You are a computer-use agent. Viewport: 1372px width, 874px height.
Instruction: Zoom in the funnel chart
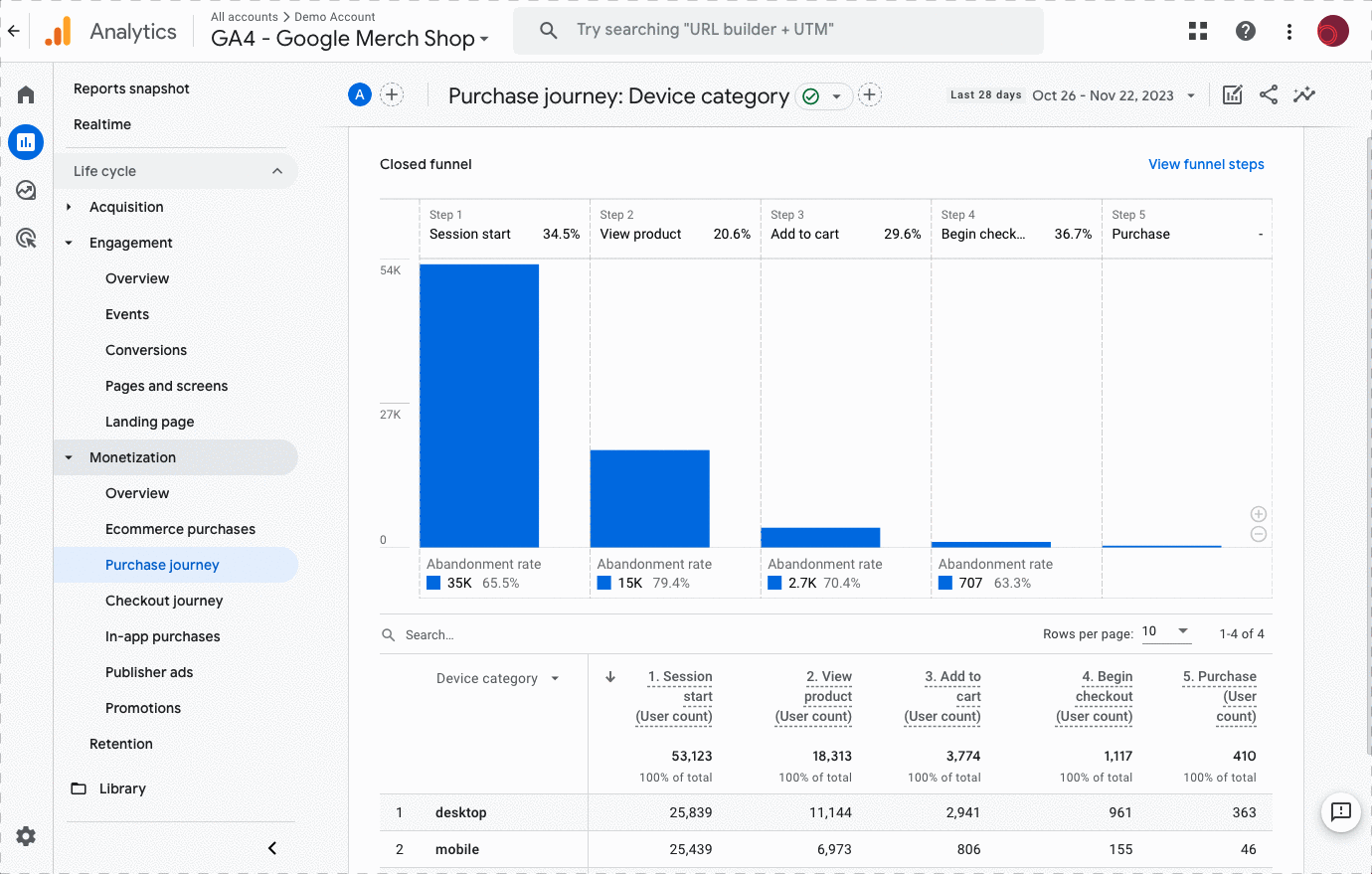[1258, 514]
